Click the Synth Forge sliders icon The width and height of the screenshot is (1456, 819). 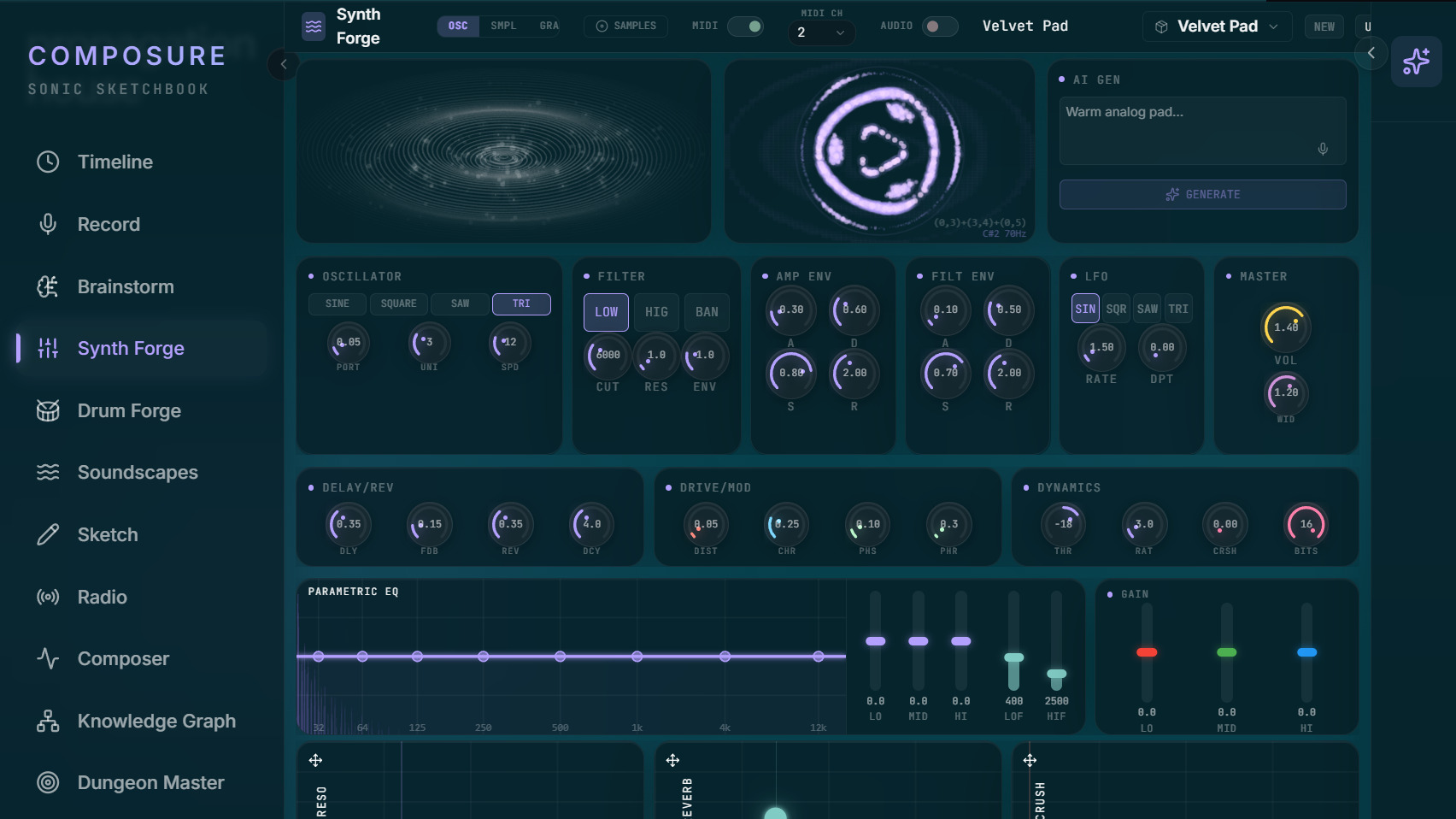(x=48, y=348)
